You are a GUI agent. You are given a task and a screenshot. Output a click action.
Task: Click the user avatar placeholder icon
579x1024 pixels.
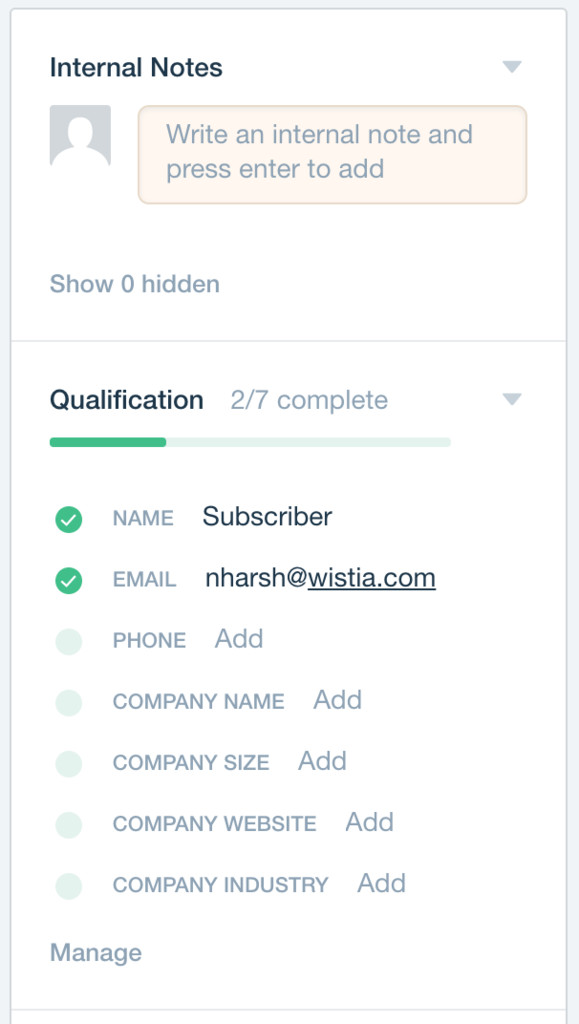(x=80, y=136)
